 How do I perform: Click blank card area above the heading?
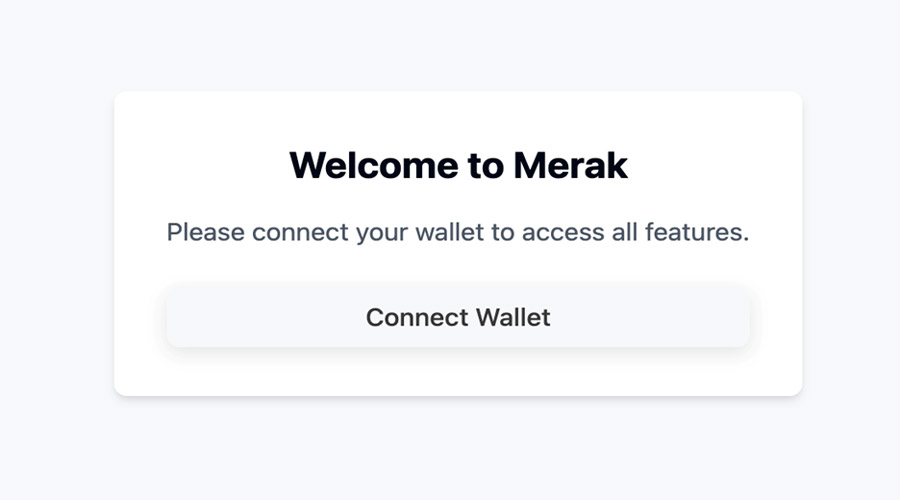click(x=458, y=118)
